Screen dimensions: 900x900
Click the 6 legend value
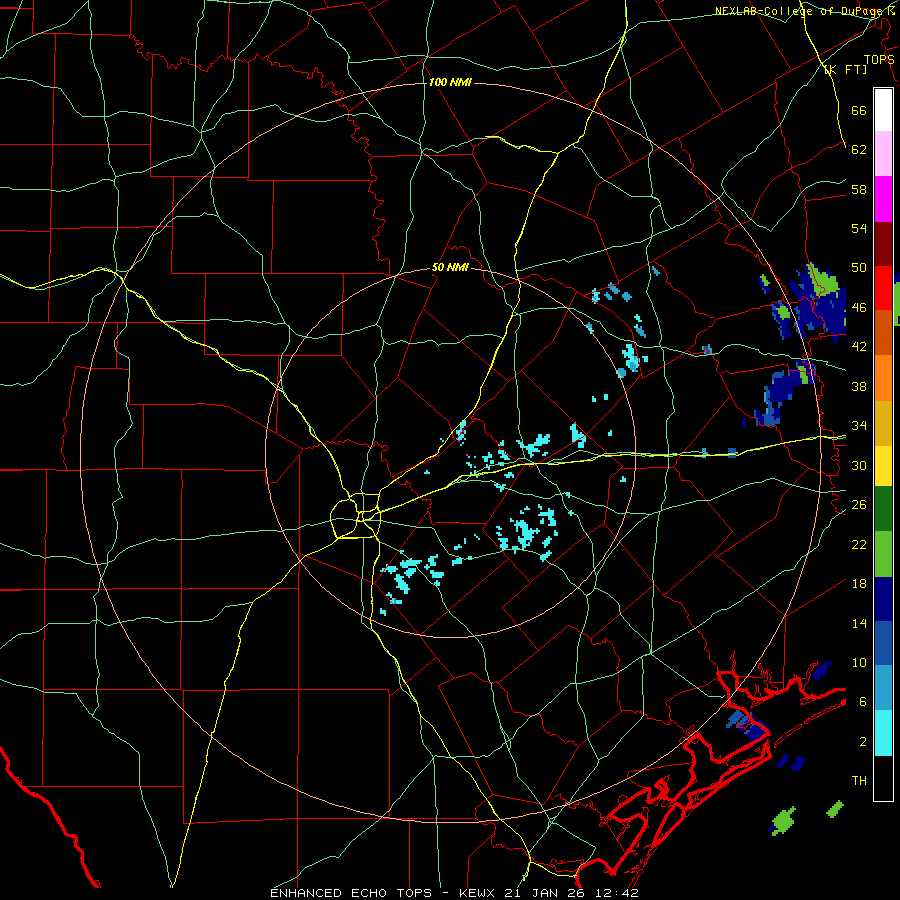click(x=862, y=701)
